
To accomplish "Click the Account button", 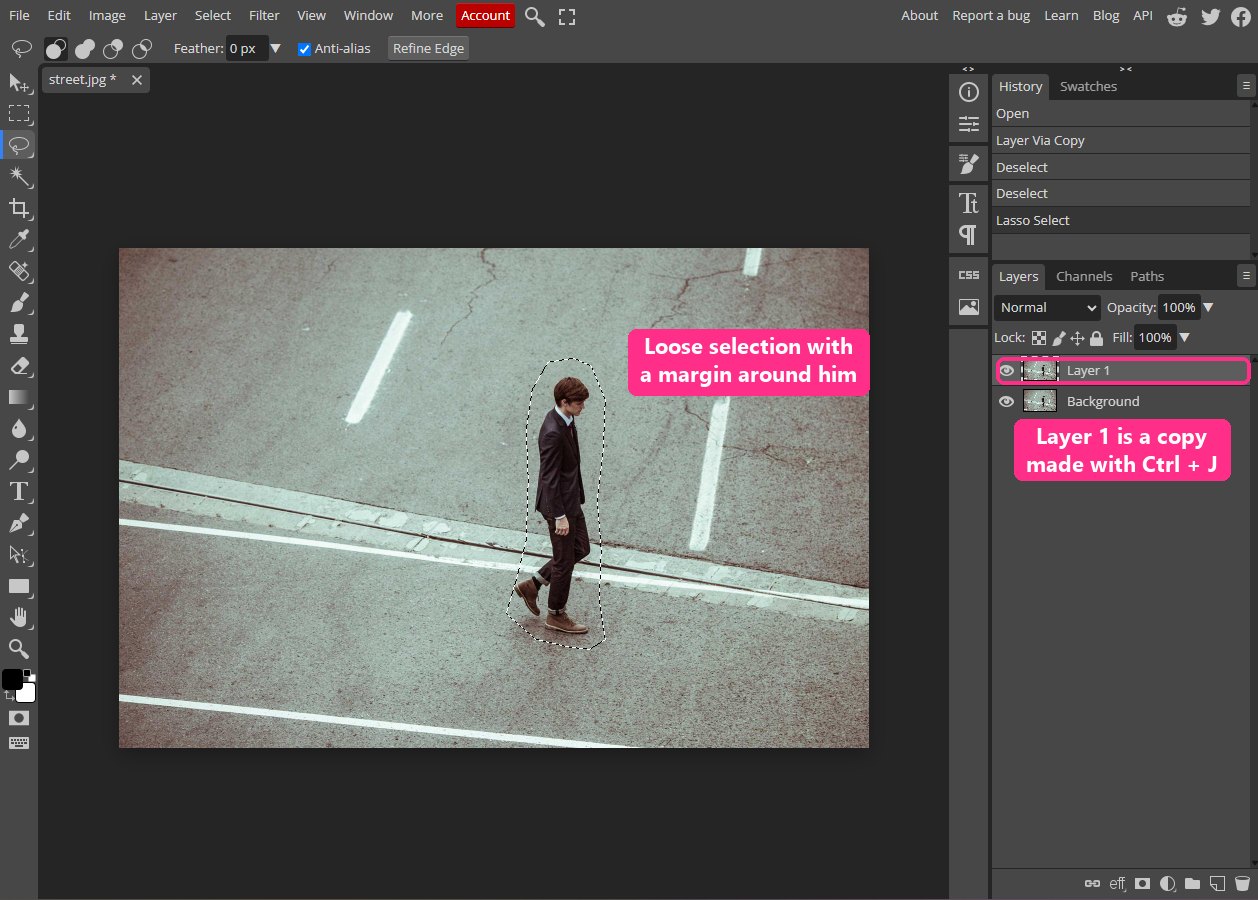I will pyautogui.click(x=485, y=15).
